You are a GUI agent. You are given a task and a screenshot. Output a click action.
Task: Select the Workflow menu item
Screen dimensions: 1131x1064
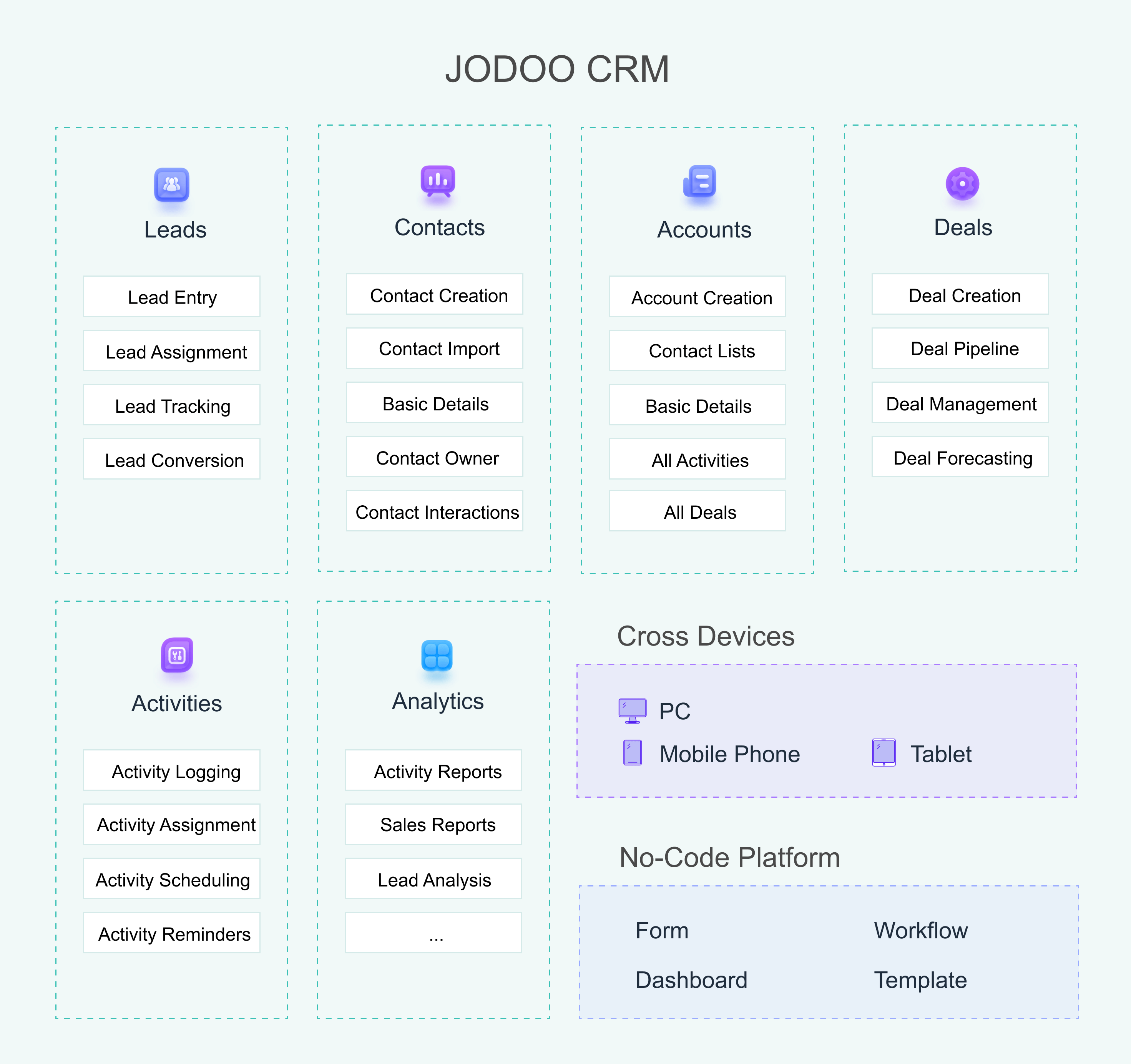pos(922,929)
